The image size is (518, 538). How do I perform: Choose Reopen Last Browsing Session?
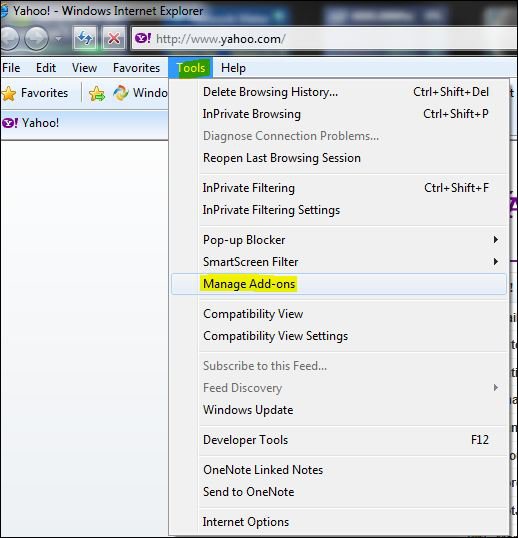click(339, 158)
